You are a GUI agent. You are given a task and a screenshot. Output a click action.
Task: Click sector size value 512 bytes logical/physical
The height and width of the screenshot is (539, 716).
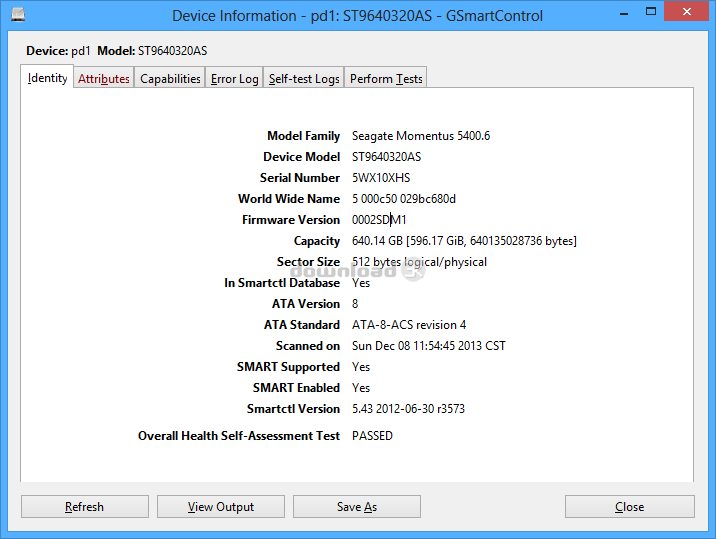click(x=419, y=262)
